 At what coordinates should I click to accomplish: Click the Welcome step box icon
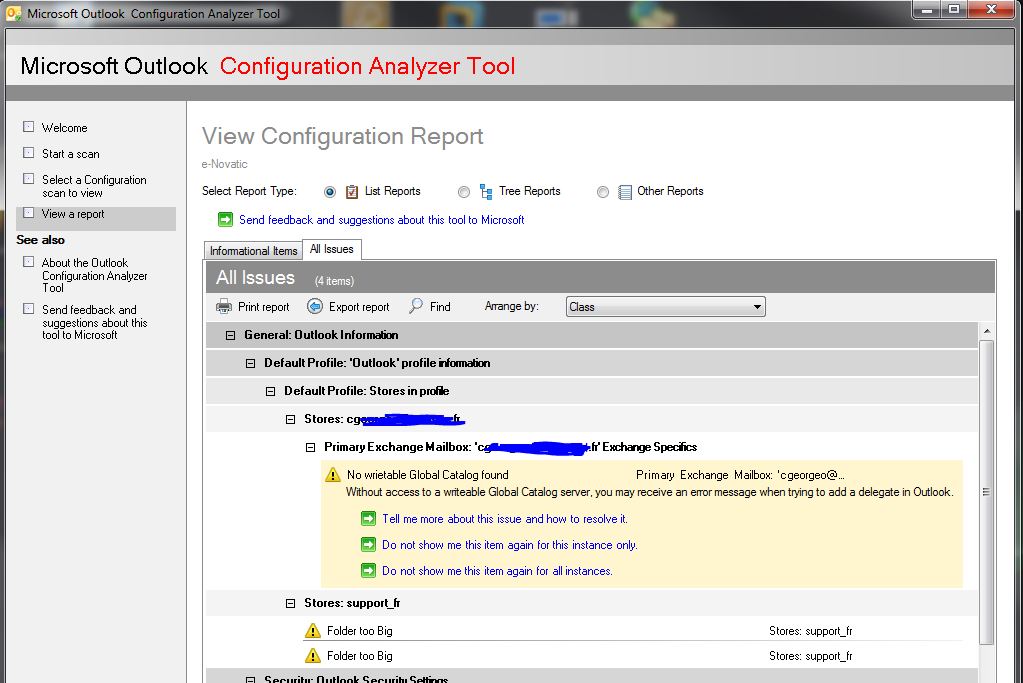point(29,127)
